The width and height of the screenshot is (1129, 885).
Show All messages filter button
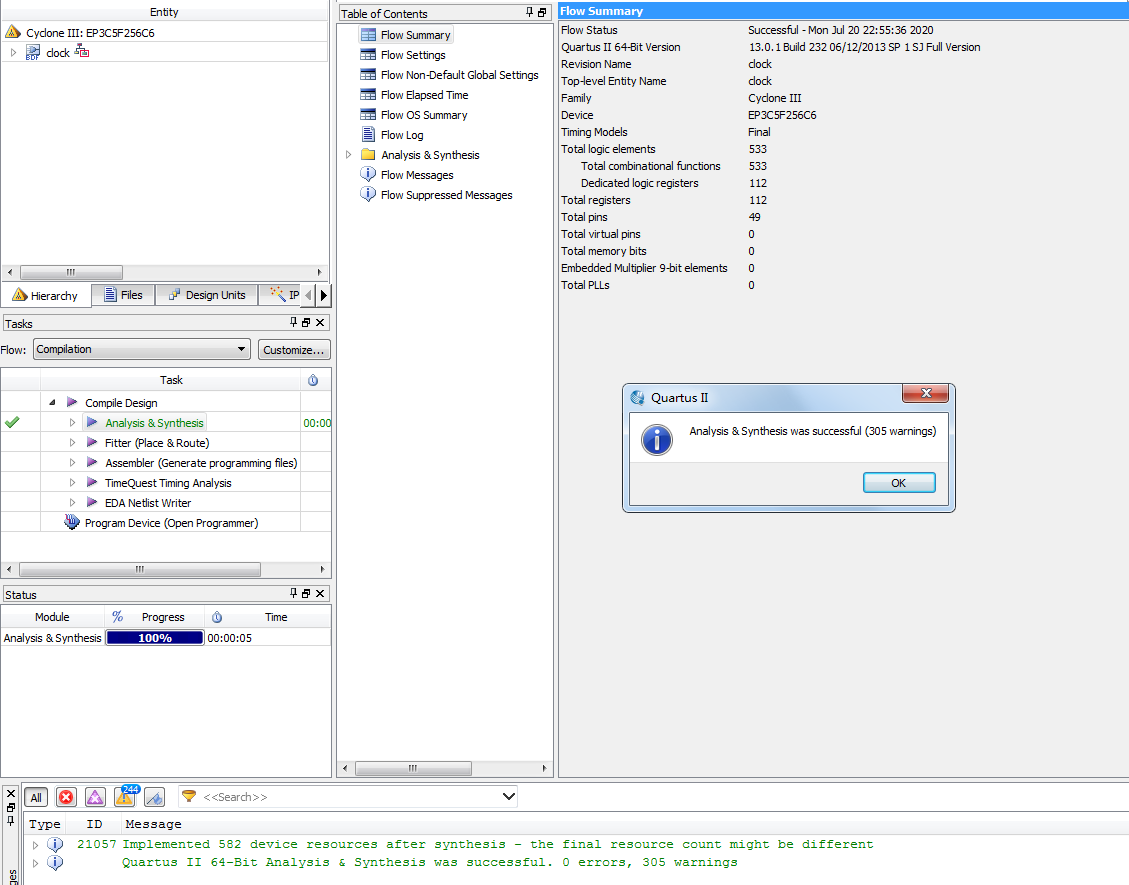[x=36, y=797]
